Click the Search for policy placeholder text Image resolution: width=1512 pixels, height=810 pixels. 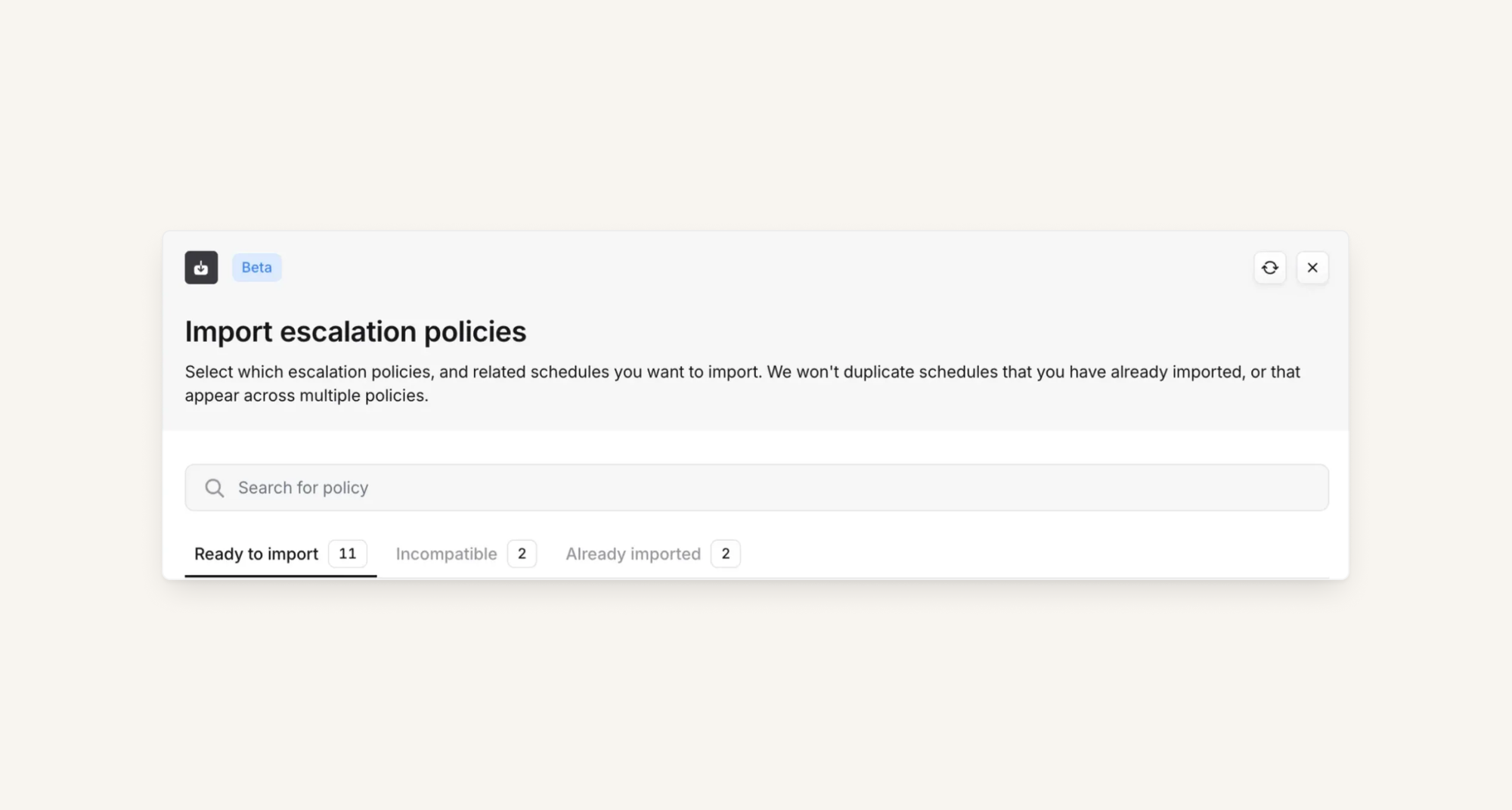click(303, 488)
